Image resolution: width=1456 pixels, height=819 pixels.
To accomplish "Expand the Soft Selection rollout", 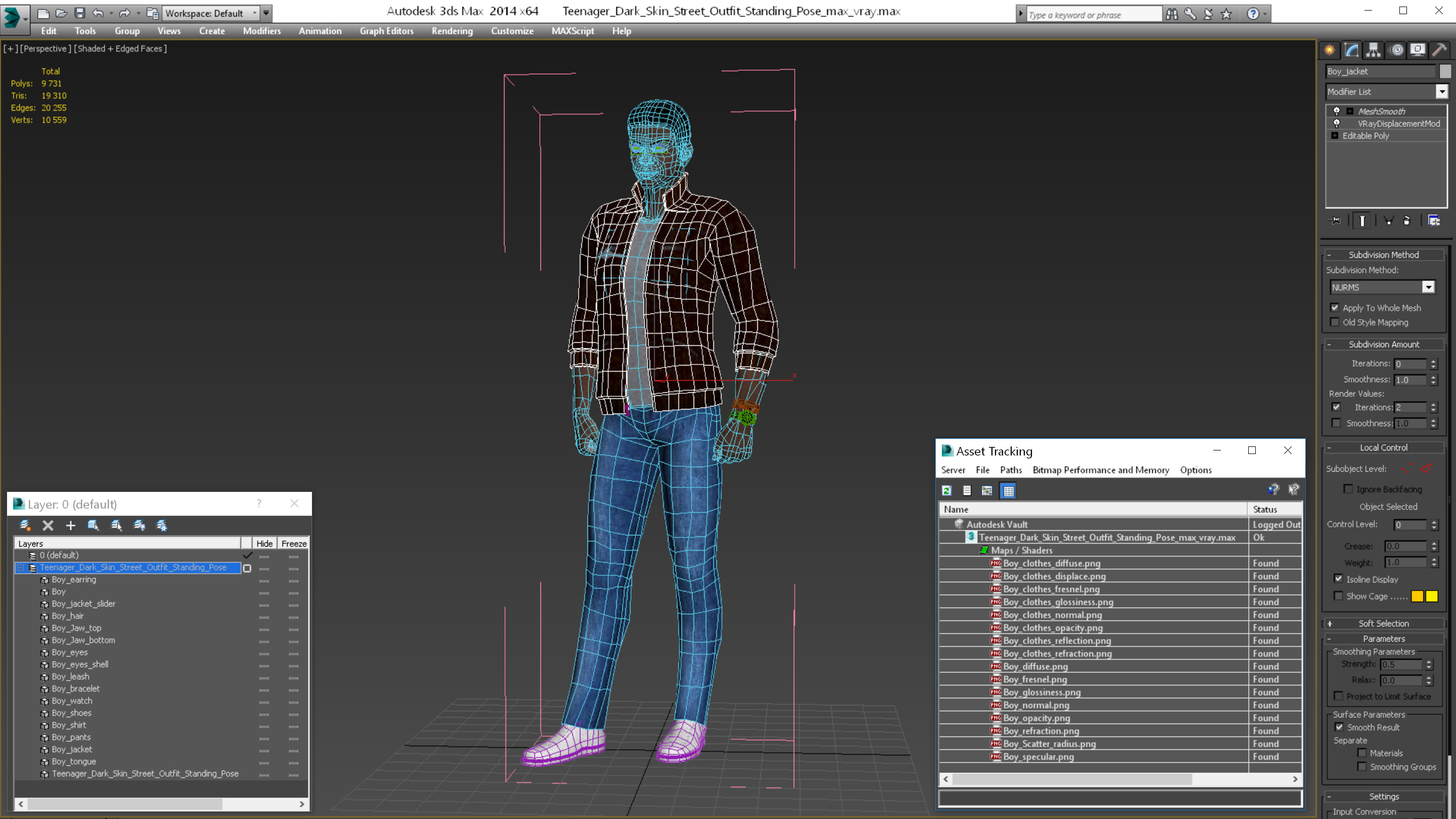I will 1384,623.
